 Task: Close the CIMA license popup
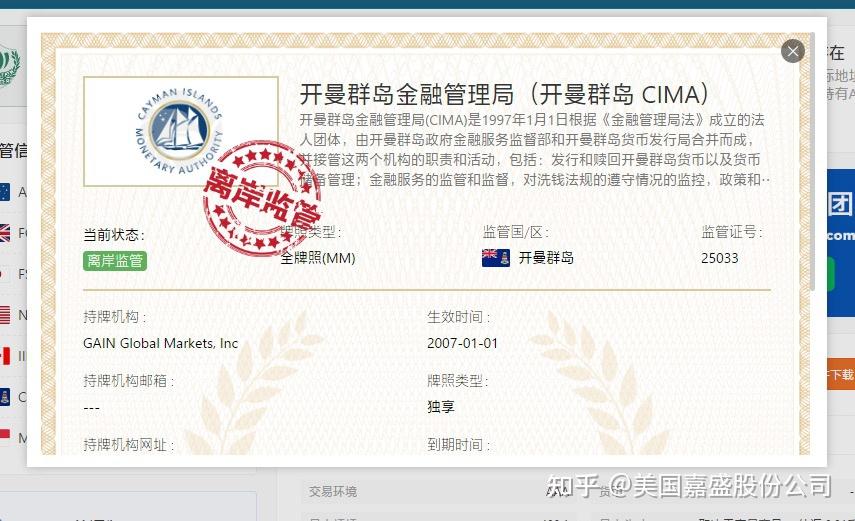[x=792, y=51]
